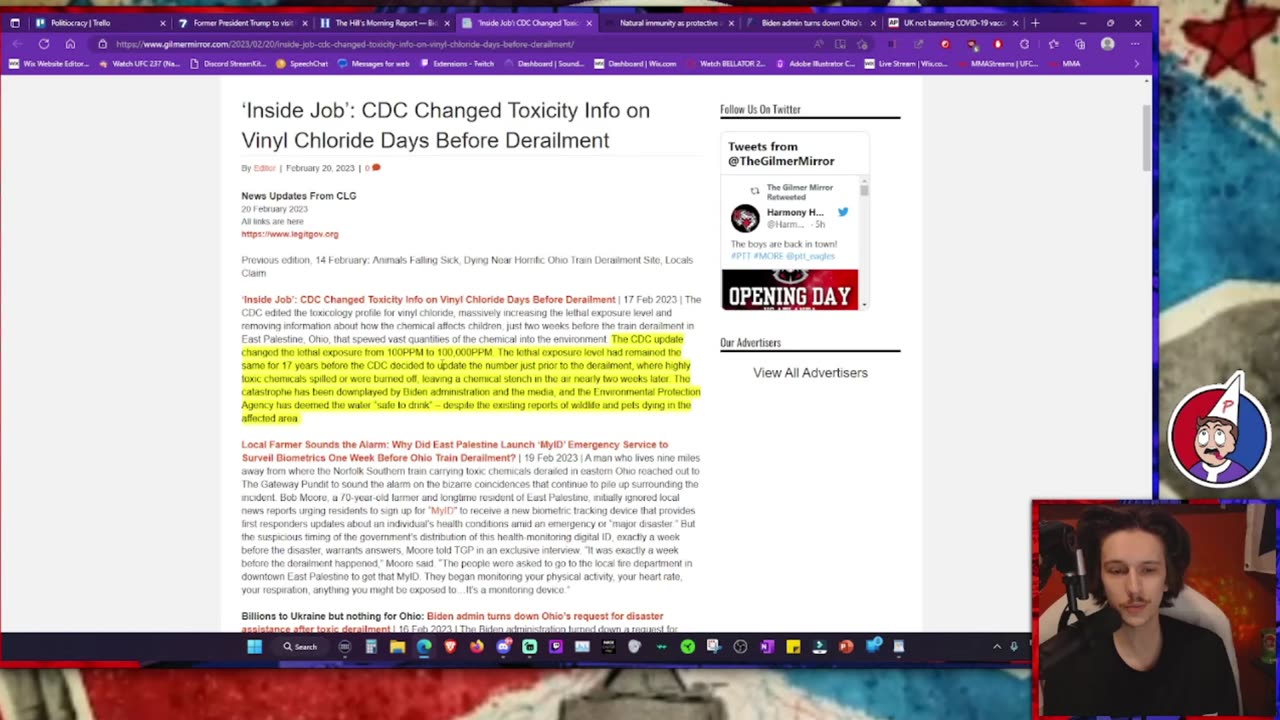1280x720 pixels.
Task: Click "News Updates From CLG" text
Action: [x=298, y=196]
